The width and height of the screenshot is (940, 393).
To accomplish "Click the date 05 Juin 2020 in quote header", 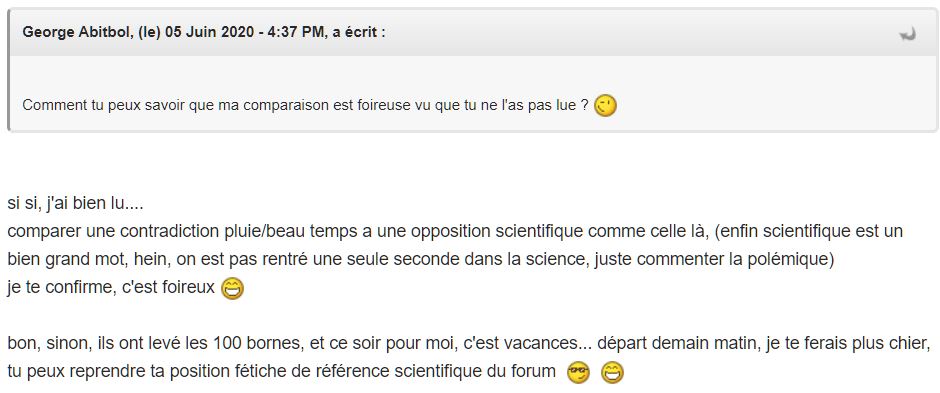I will (x=201, y=32).
